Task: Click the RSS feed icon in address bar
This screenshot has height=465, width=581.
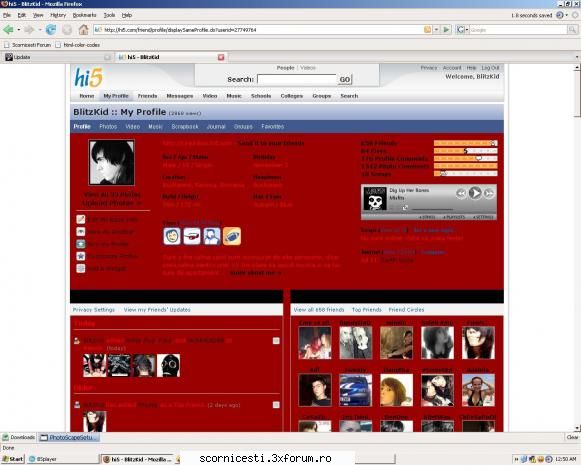Action: 427,30
